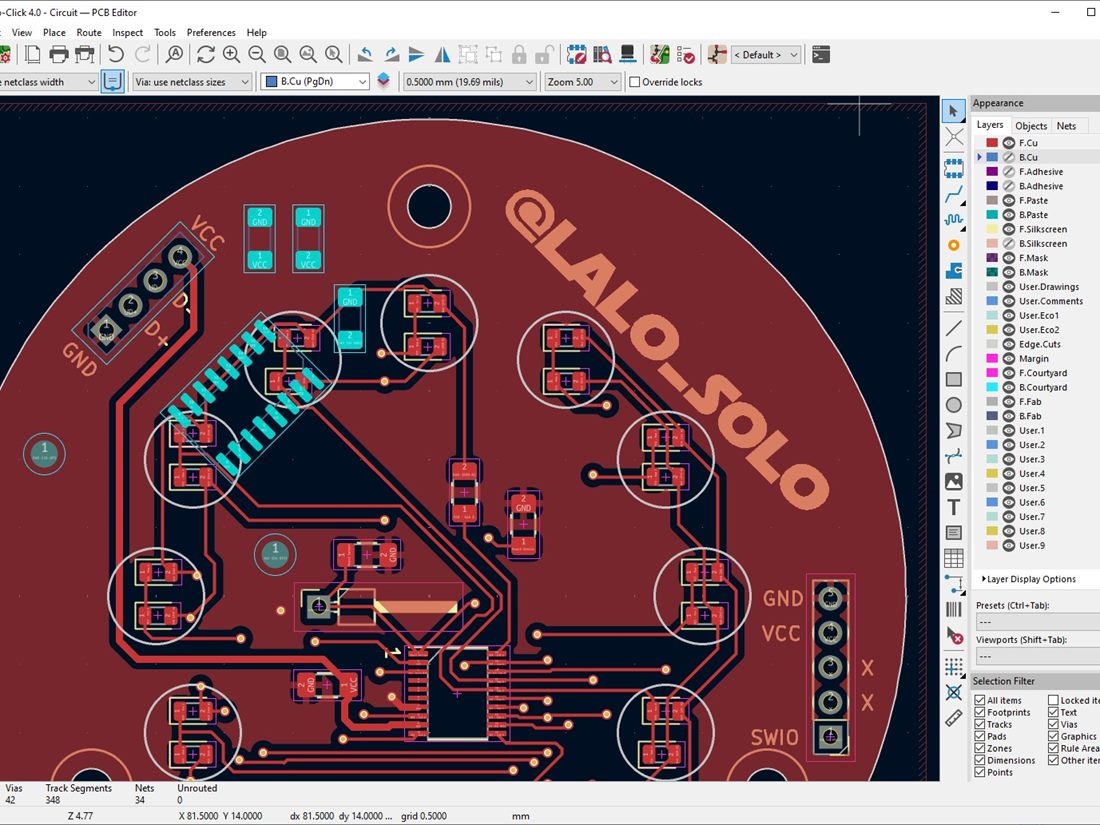Select the Tune length tool
Image resolution: width=1100 pixels, height=825 pixels.
[953, 220]
